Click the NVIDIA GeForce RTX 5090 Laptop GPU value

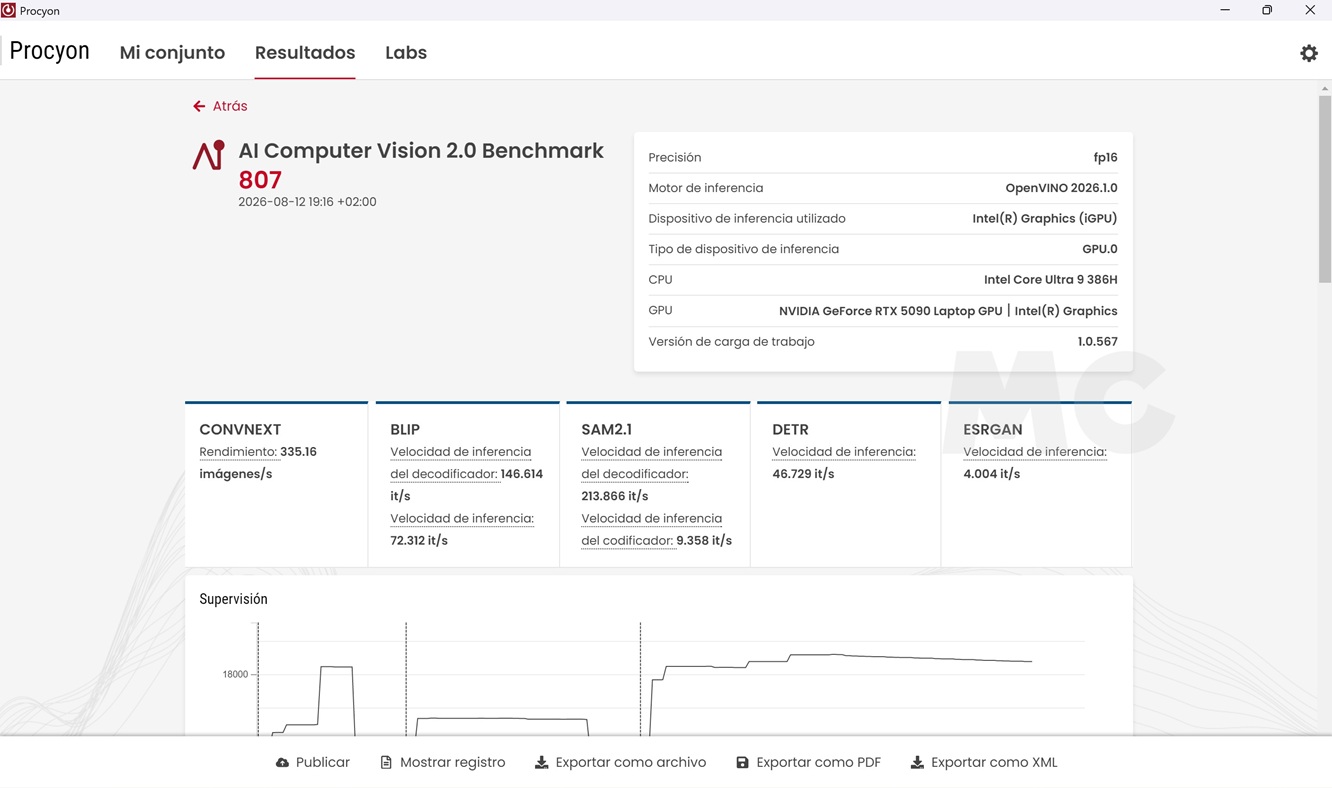pyautogui.click(x=890, y=311)
